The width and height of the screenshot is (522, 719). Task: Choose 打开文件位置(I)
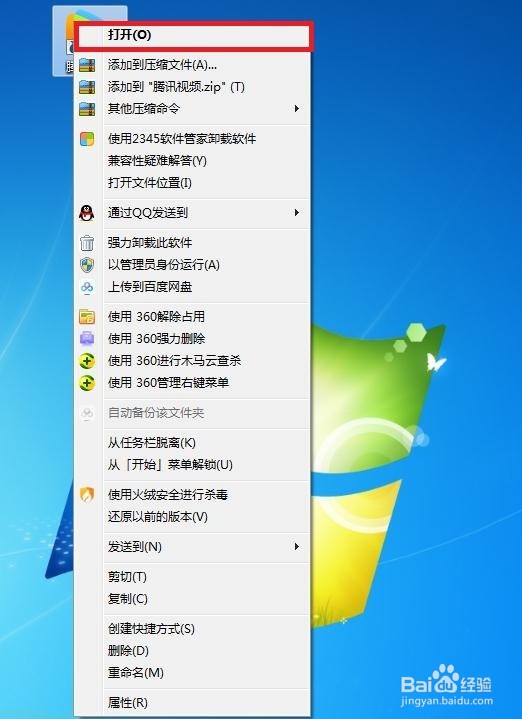(x=194, y=183)
